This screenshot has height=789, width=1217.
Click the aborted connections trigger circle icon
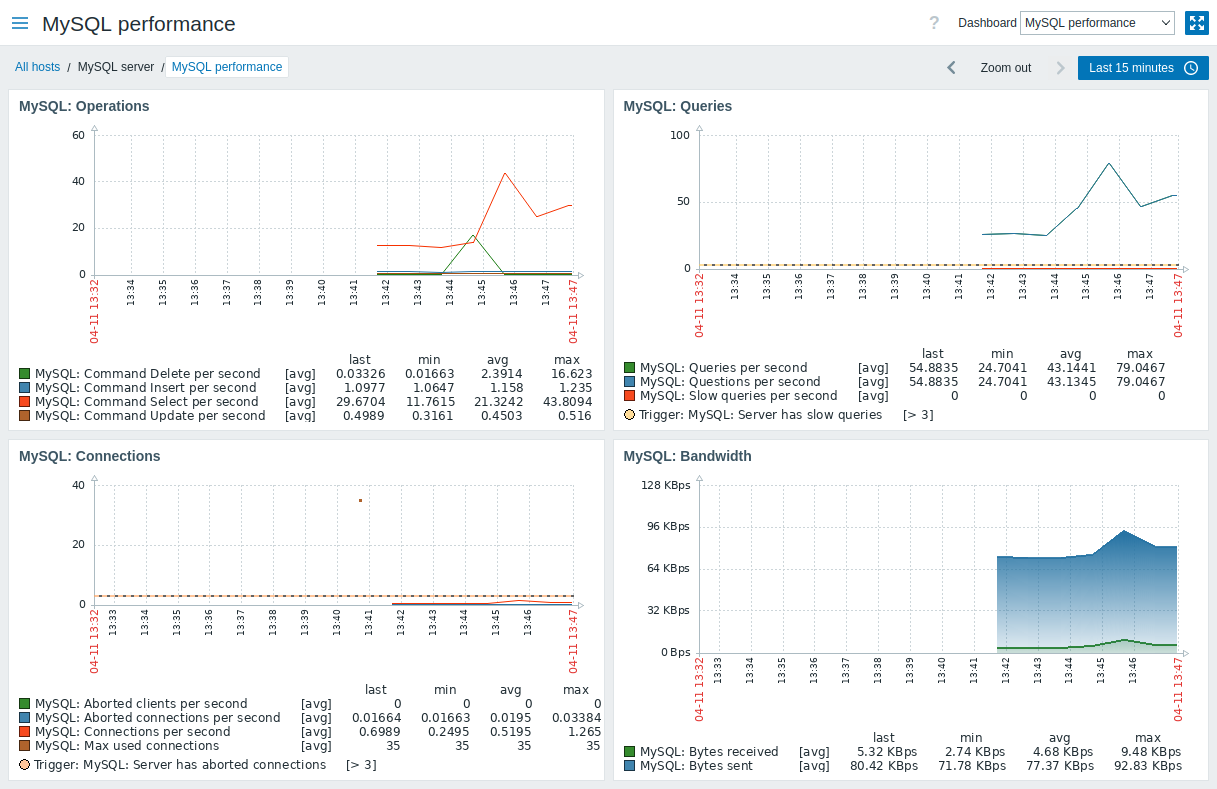pyautogui.click(x=25, y=765)
